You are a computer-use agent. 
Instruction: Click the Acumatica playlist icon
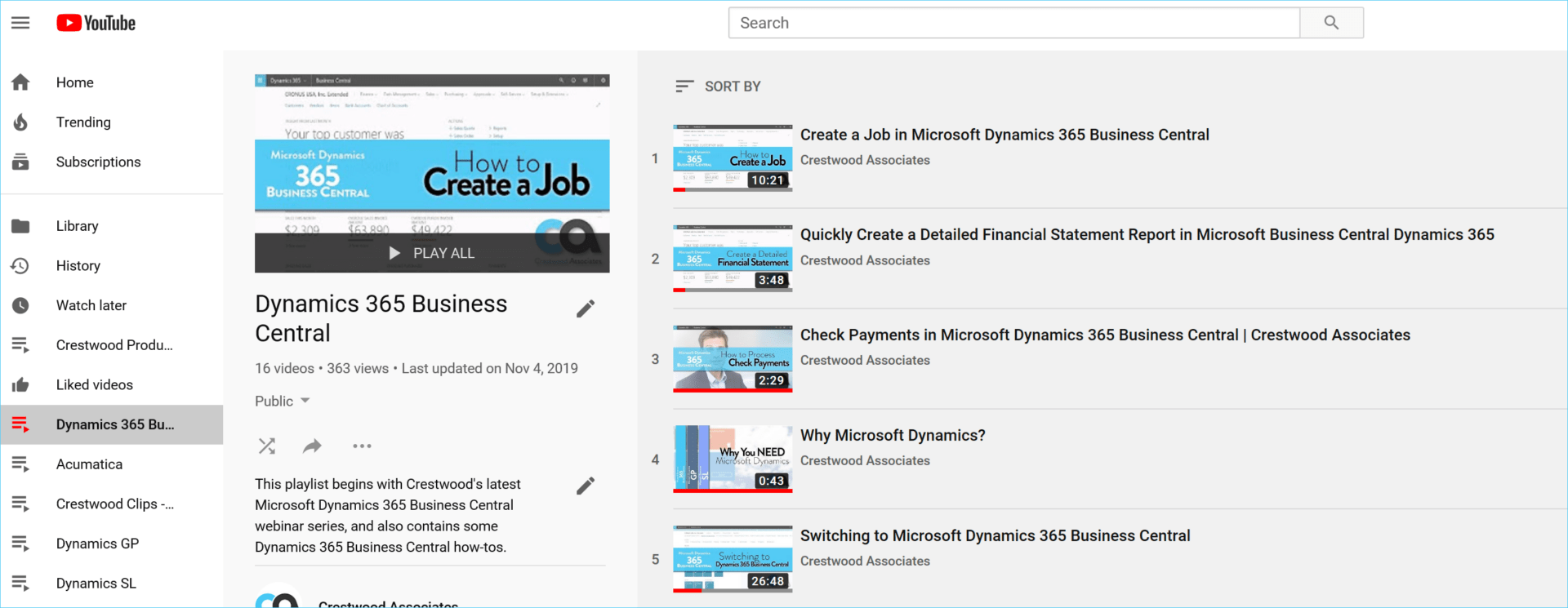(x=20, y=464)
